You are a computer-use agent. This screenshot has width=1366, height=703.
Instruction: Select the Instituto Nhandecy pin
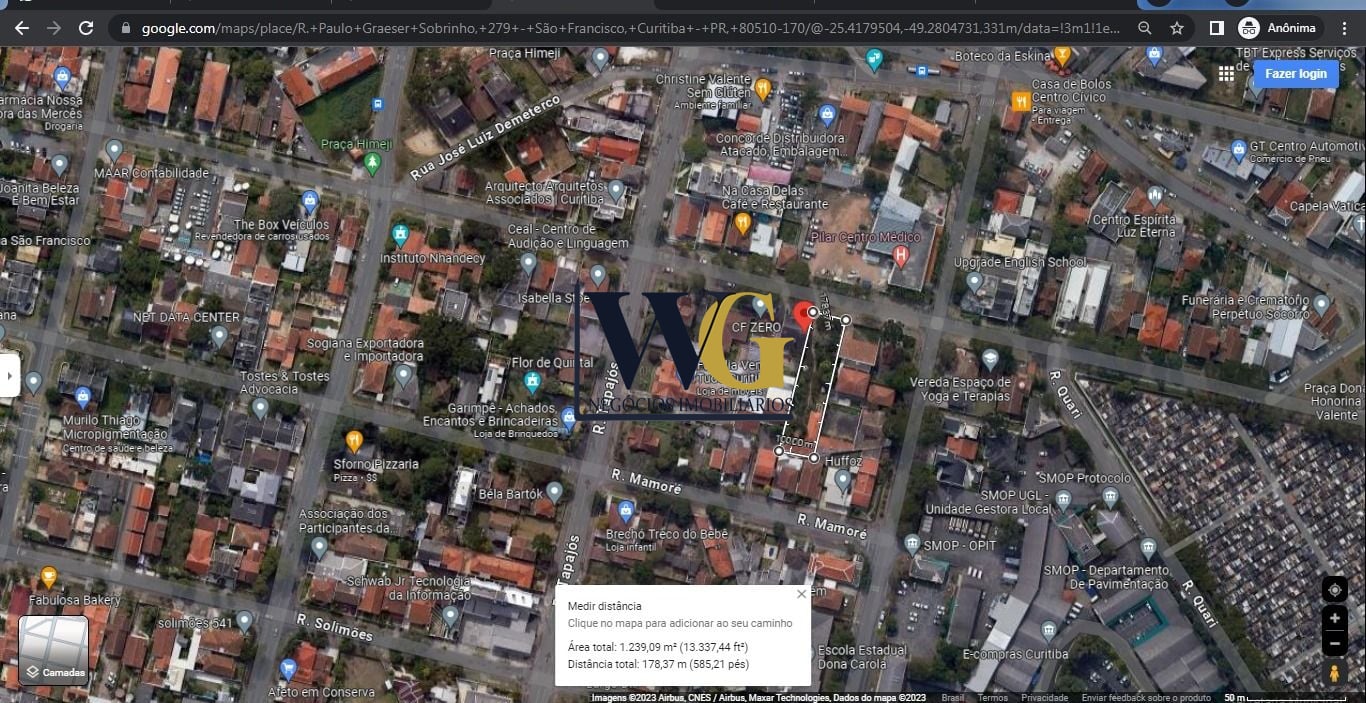(401, 235)
